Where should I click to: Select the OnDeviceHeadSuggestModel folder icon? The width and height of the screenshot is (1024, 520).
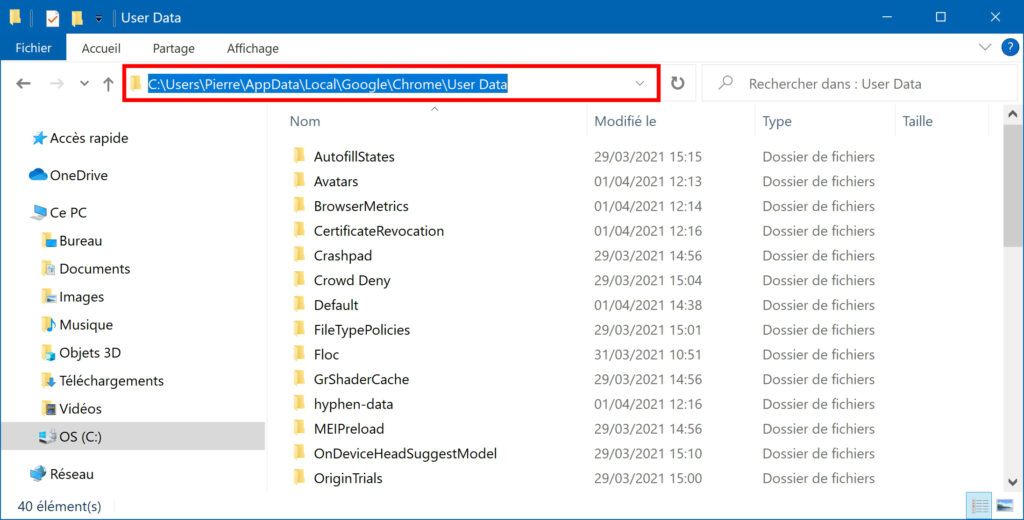coord(299,453)
